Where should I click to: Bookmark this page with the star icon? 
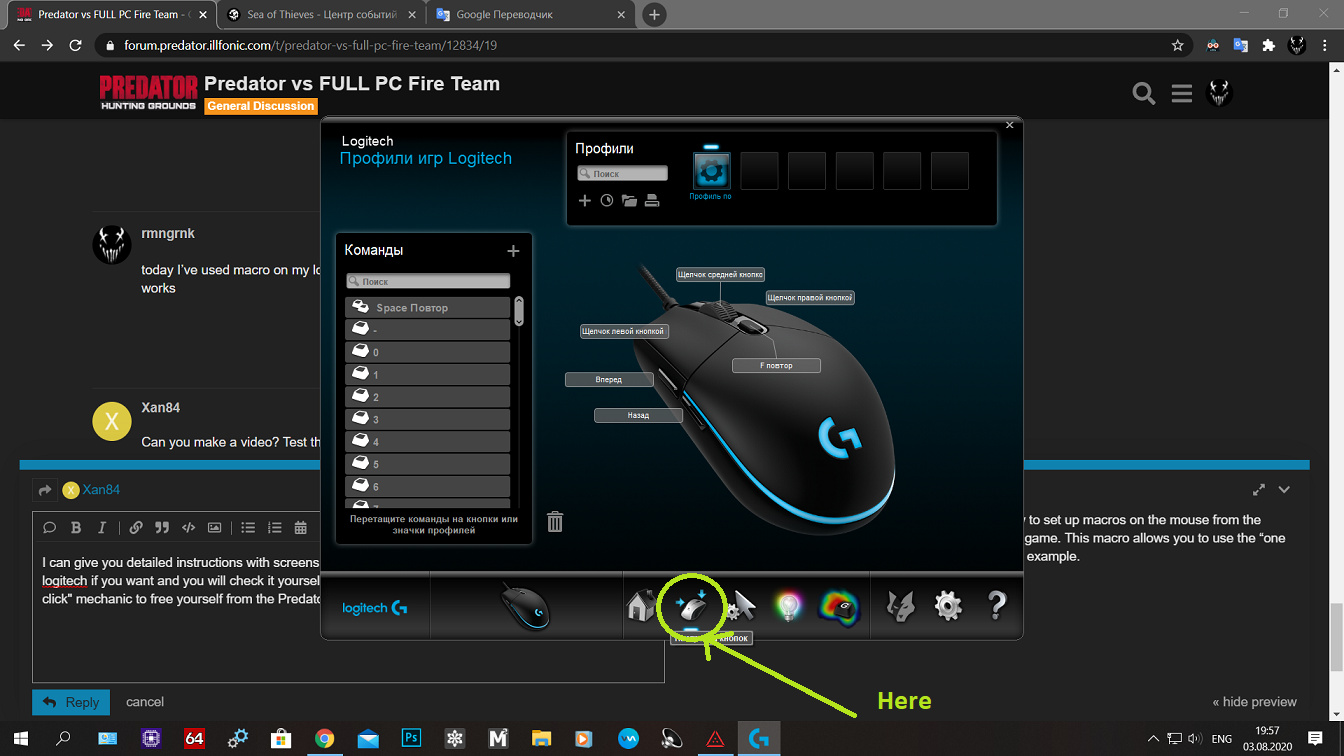(x=1177, y=46)
